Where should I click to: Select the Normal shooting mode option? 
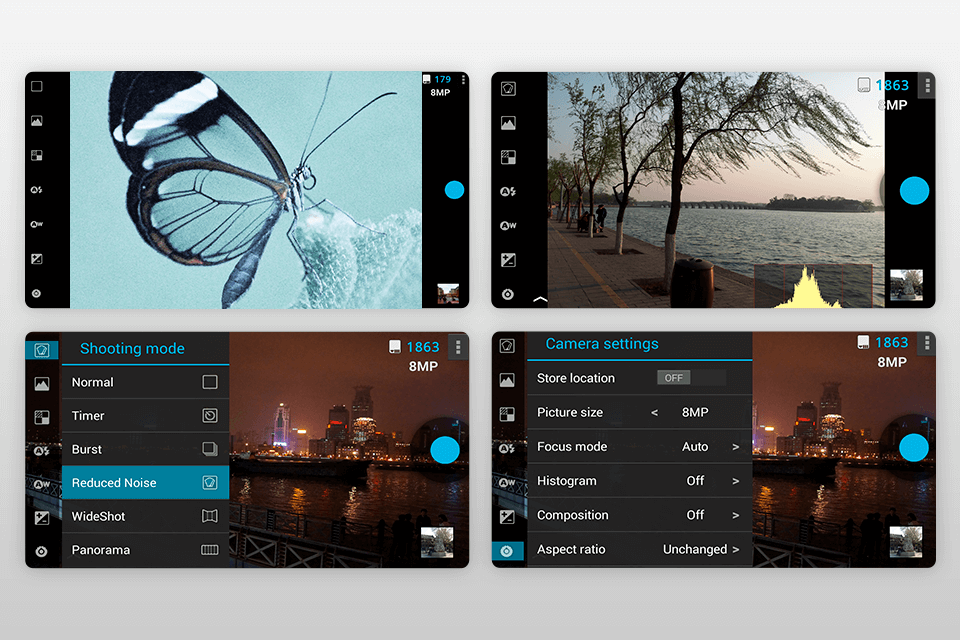point(145,382)
